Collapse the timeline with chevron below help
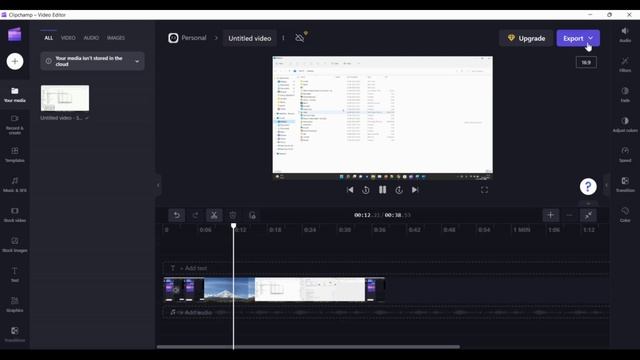This screenshot has height=360, width=640. [x=588, y=203]
